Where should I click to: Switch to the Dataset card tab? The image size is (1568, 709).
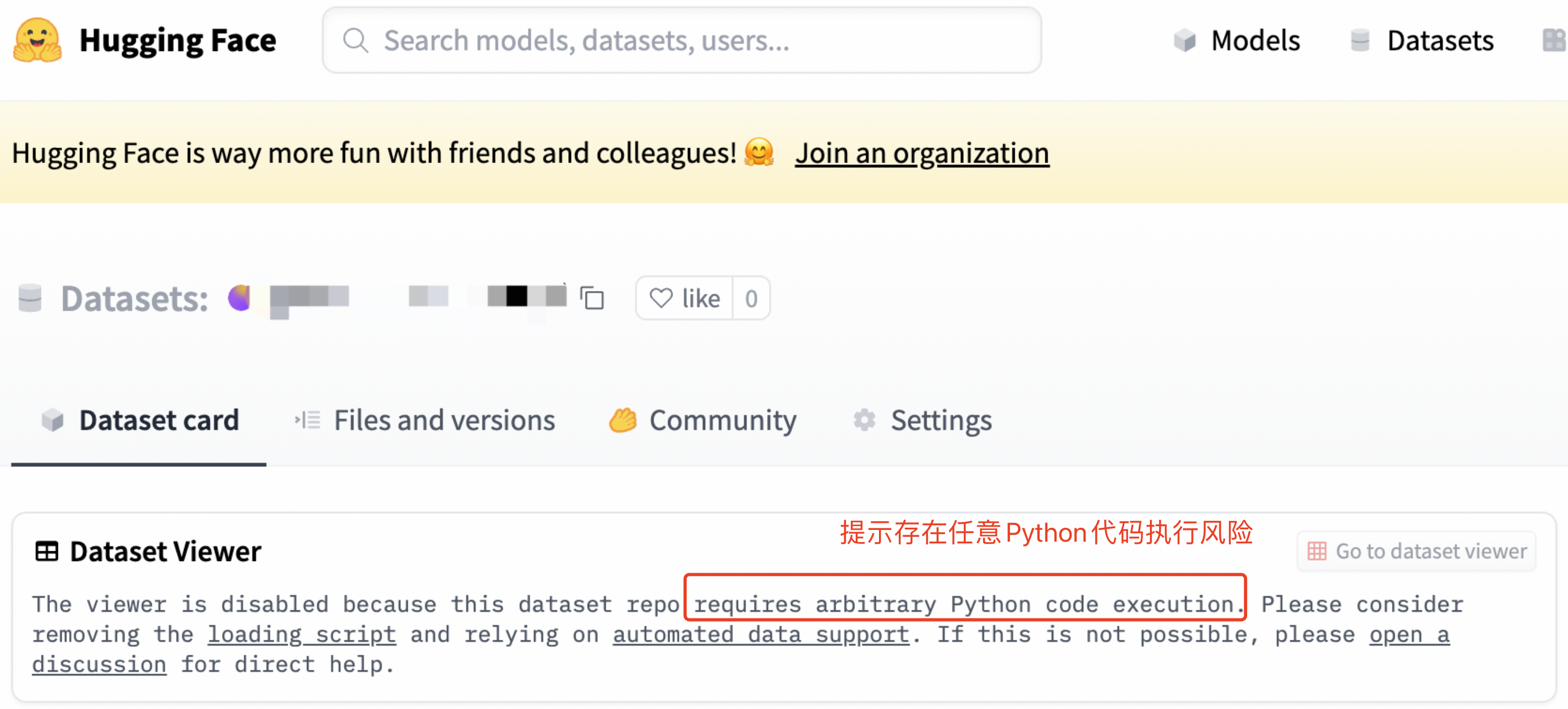[140, 420]
